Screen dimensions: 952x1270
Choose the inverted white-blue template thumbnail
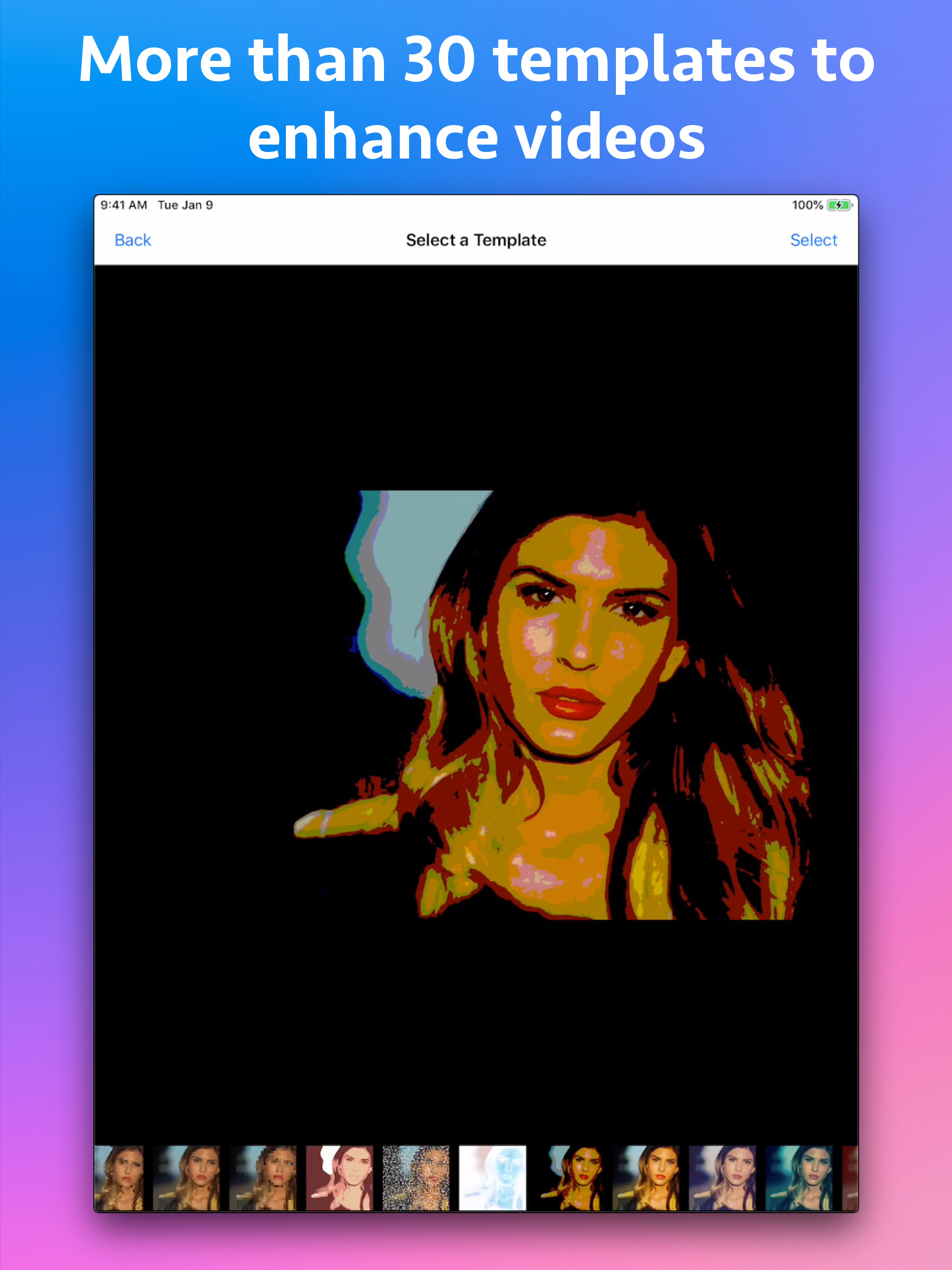[x=492, y=1177]
